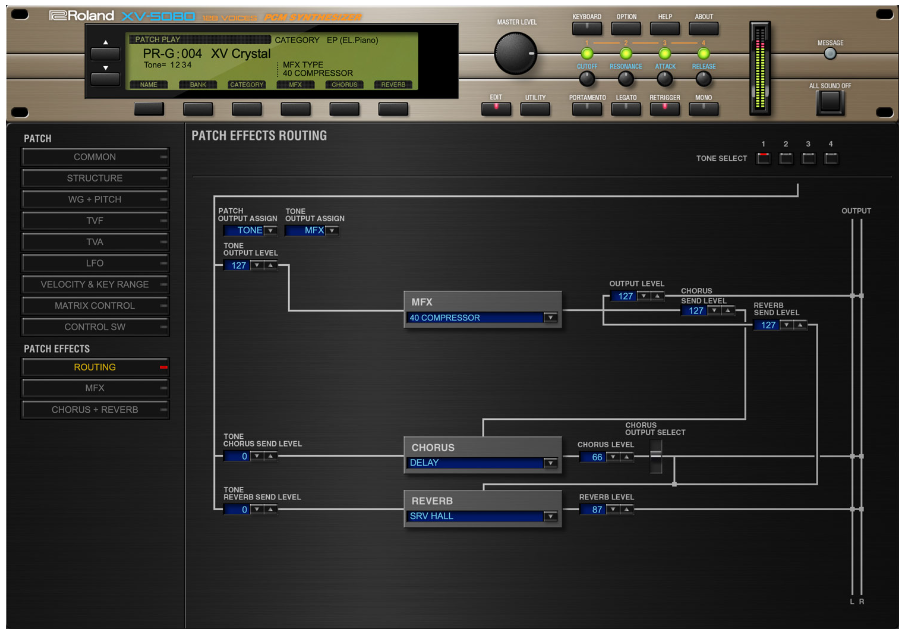Viewport: 910px width, 644px height.
Task: Toggle the Edit button
Action: pos(496,108)
